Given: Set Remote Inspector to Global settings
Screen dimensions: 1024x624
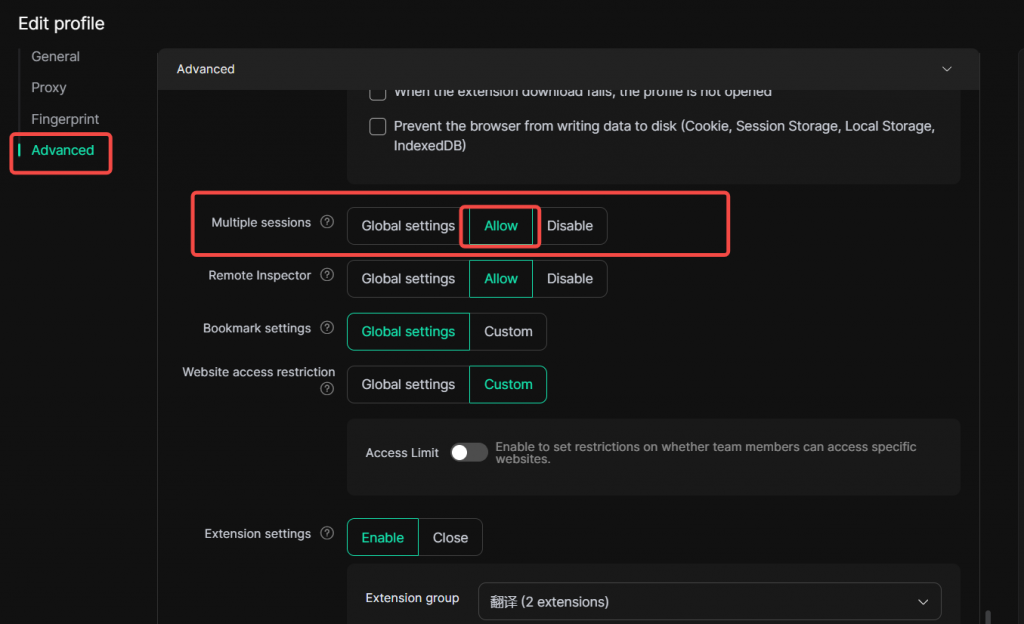Looking at the screenshot, I should [408, 279].
